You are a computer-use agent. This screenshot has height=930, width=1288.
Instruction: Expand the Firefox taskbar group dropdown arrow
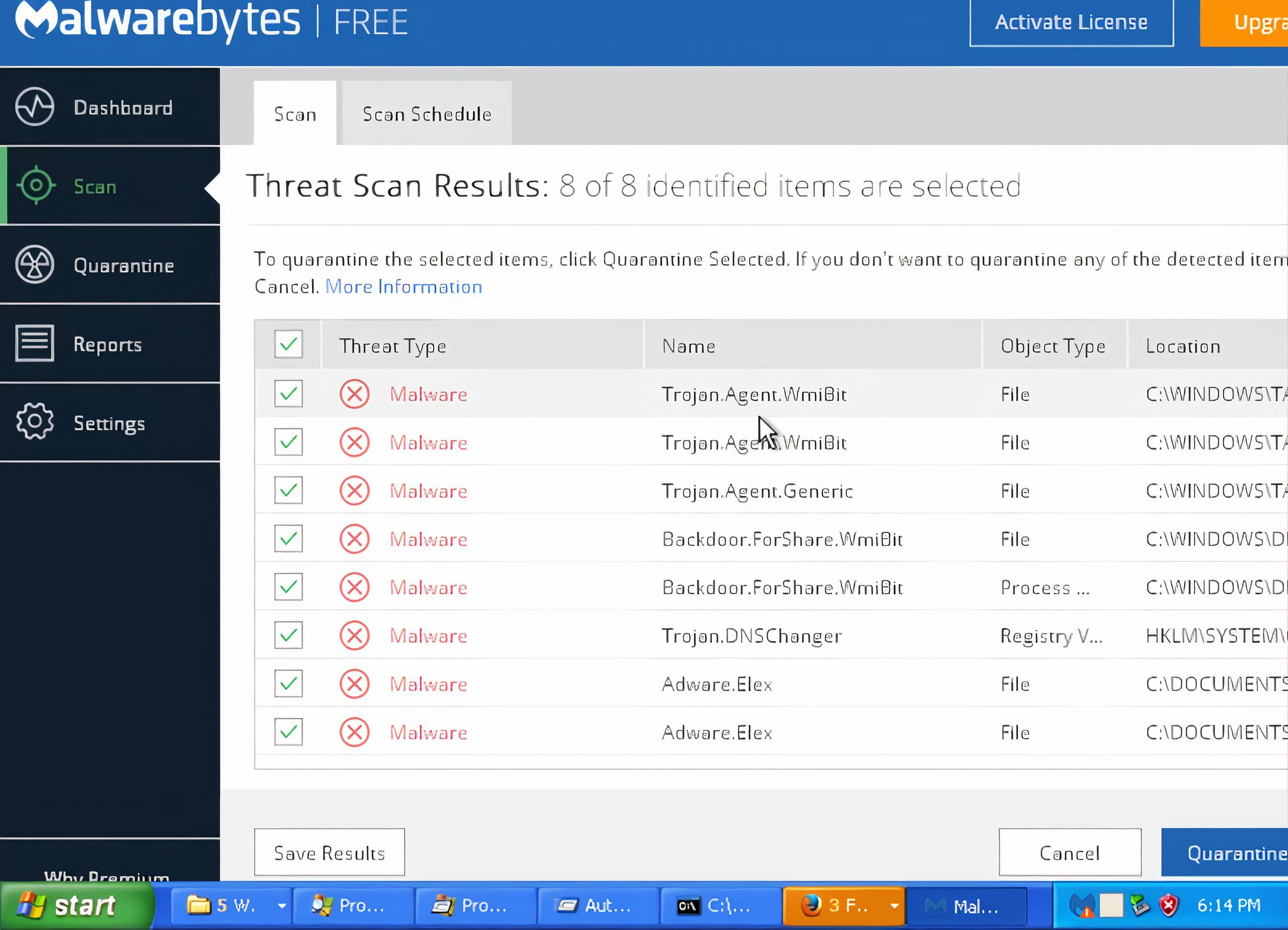pyautogui.click(x=894, y=906)
